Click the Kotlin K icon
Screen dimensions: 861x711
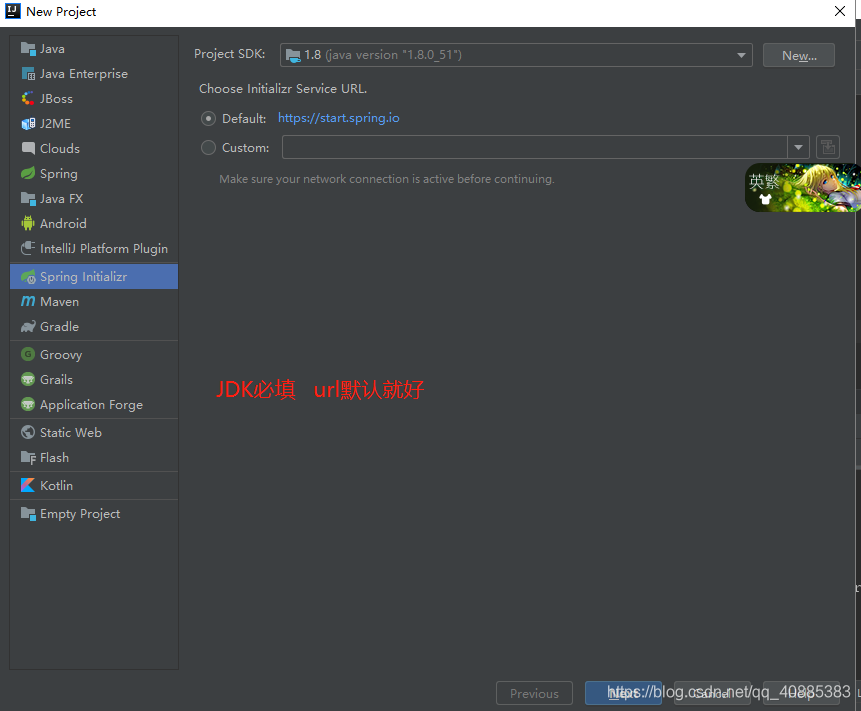(28, 485)
